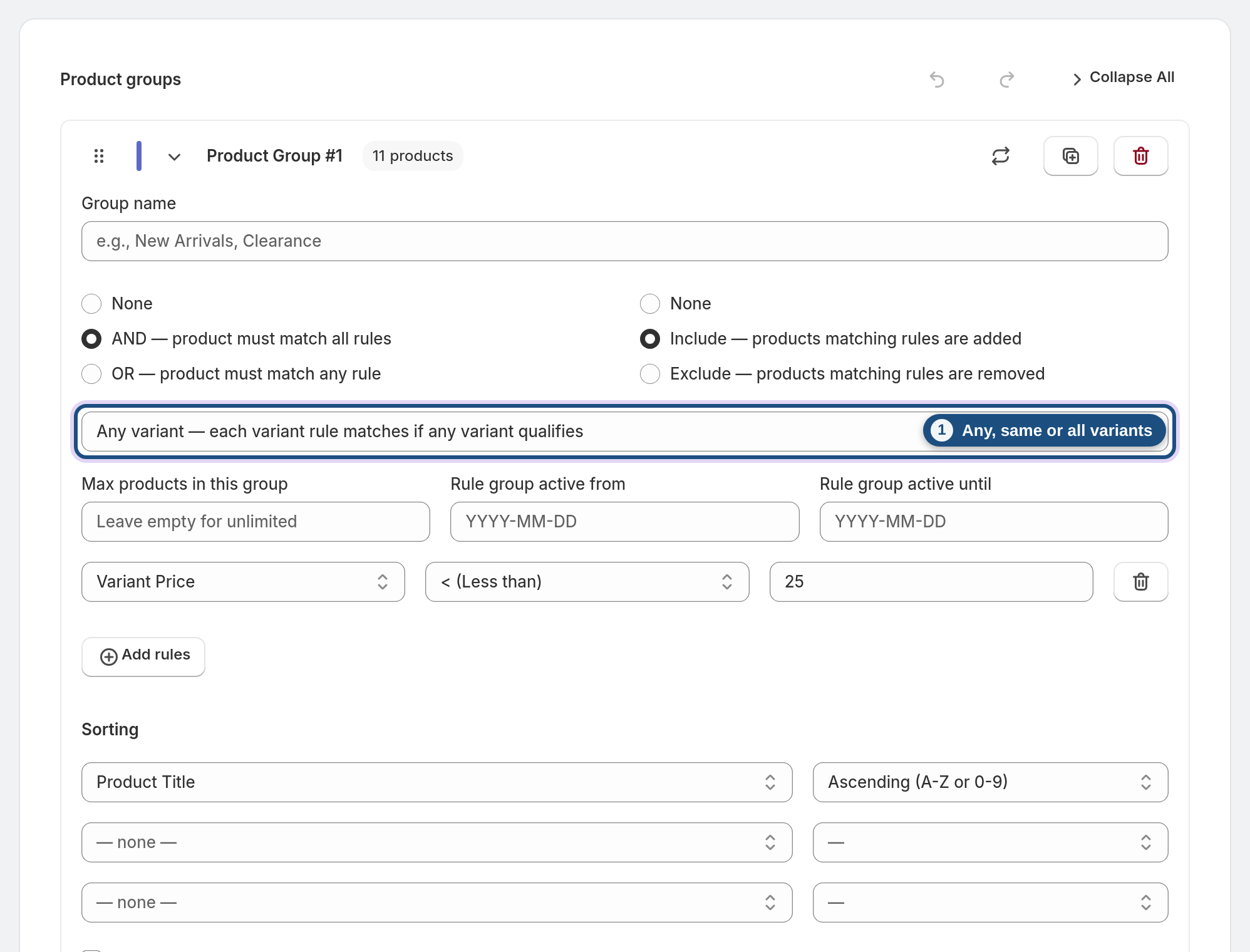
Task: Open the Any variant matching dropdown
Action: [625, 432]
